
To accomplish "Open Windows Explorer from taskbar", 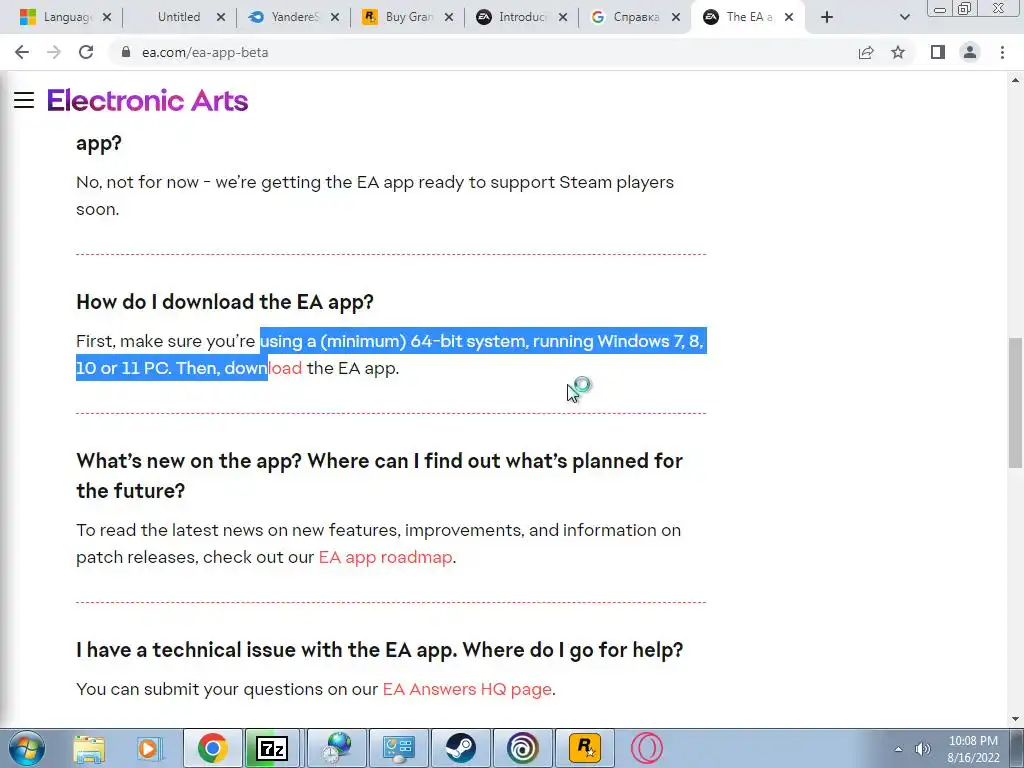I will point(89,748).
